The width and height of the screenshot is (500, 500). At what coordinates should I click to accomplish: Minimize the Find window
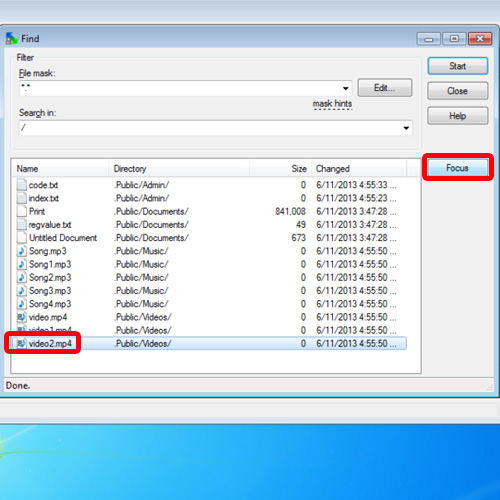pyautogui.click(x=429, y=39)
